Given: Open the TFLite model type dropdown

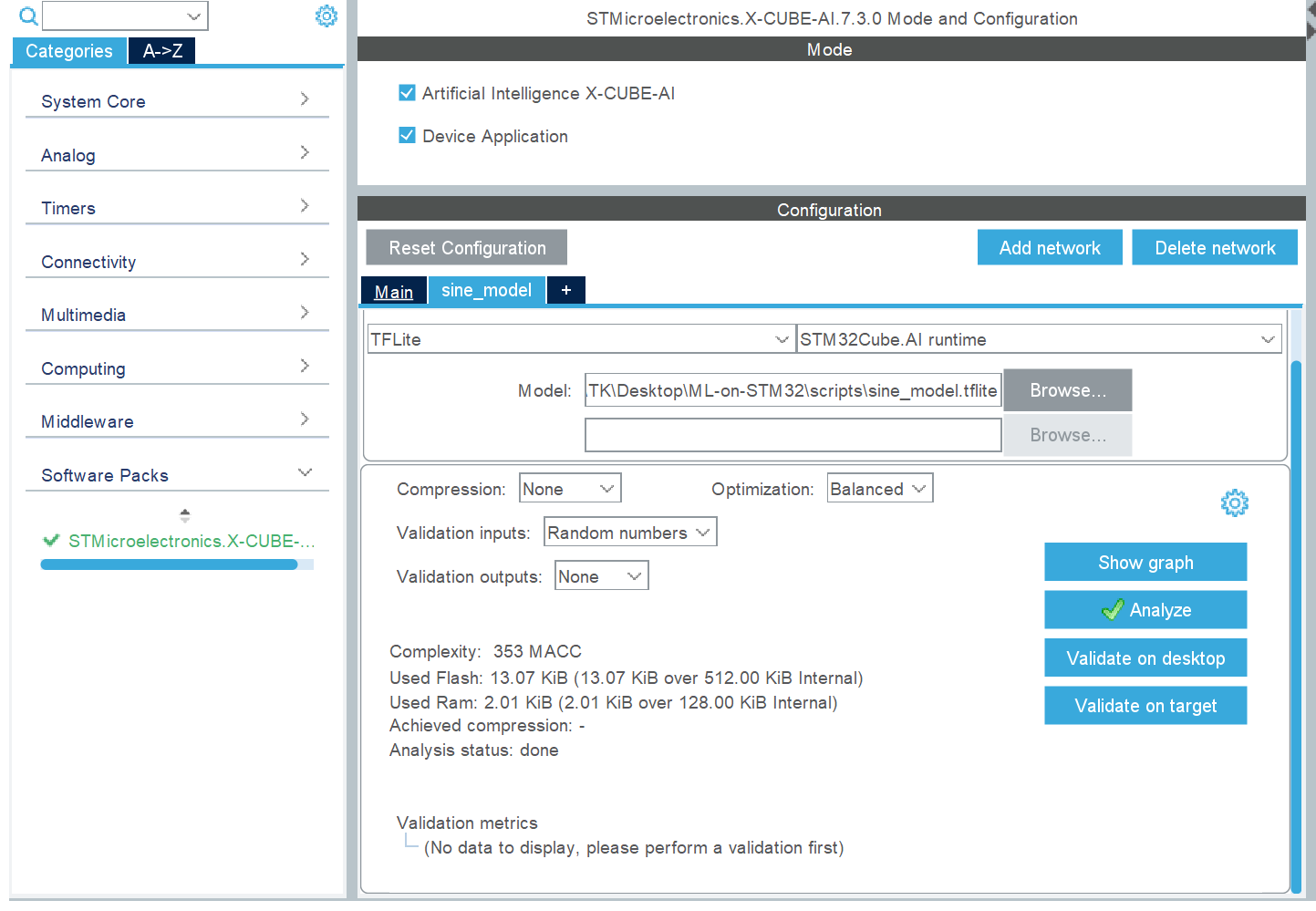Looking at the screenshot, I should 580,339.
